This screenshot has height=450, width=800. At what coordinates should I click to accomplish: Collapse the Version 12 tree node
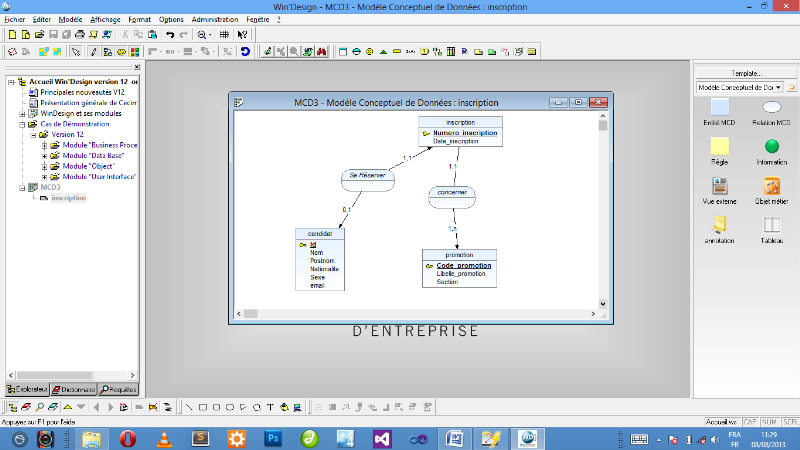pos(32,135)
